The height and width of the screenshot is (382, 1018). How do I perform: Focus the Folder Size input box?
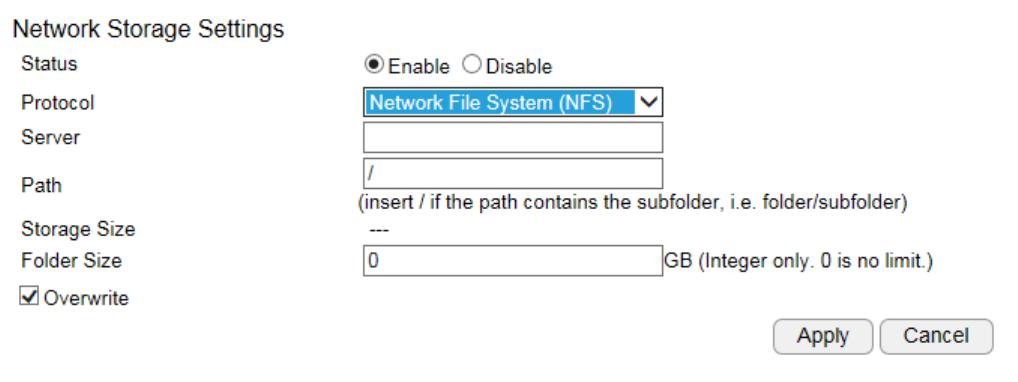513,261
